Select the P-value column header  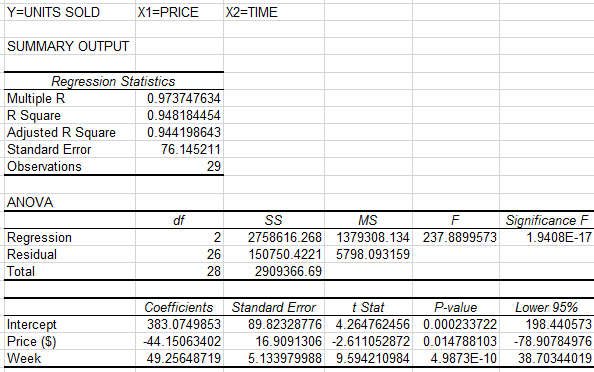click(455, 307)
